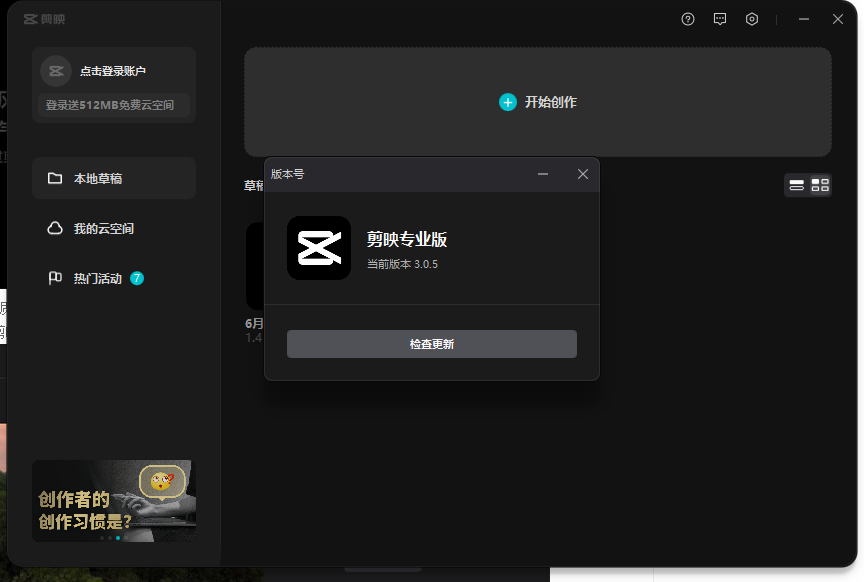Switch drafts to grid view
The width and height of the screenshot is (864, 582).
tap(820, 185)
